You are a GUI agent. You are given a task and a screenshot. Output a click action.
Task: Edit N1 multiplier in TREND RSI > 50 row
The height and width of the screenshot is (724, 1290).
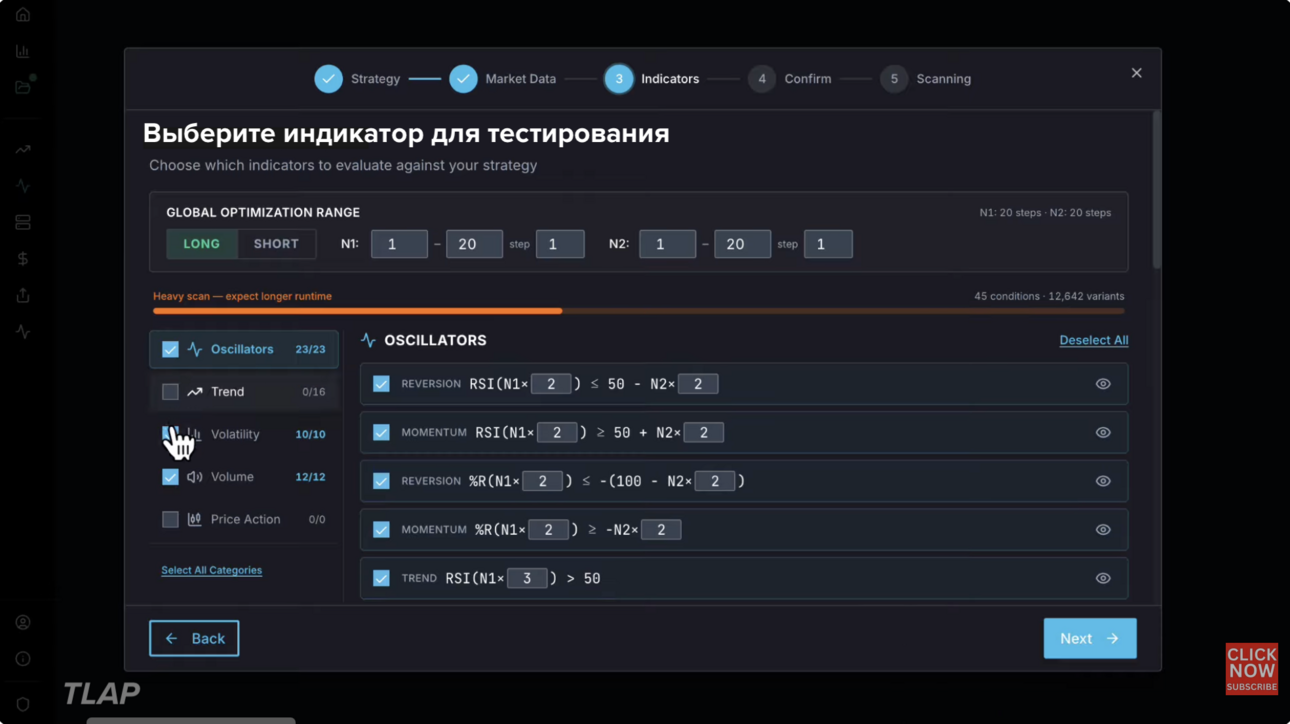527,578
